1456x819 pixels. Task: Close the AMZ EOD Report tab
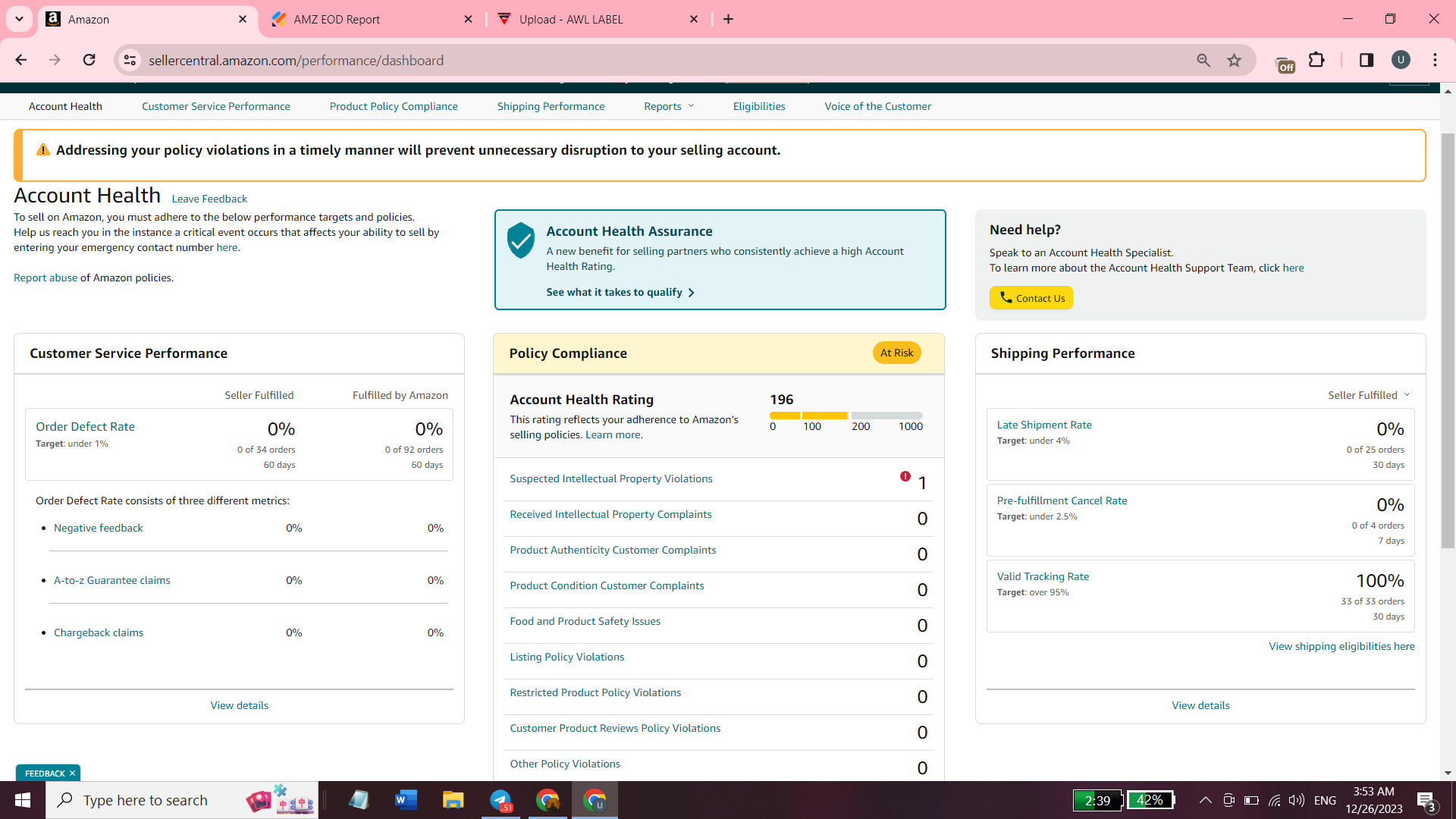point(468,19)
